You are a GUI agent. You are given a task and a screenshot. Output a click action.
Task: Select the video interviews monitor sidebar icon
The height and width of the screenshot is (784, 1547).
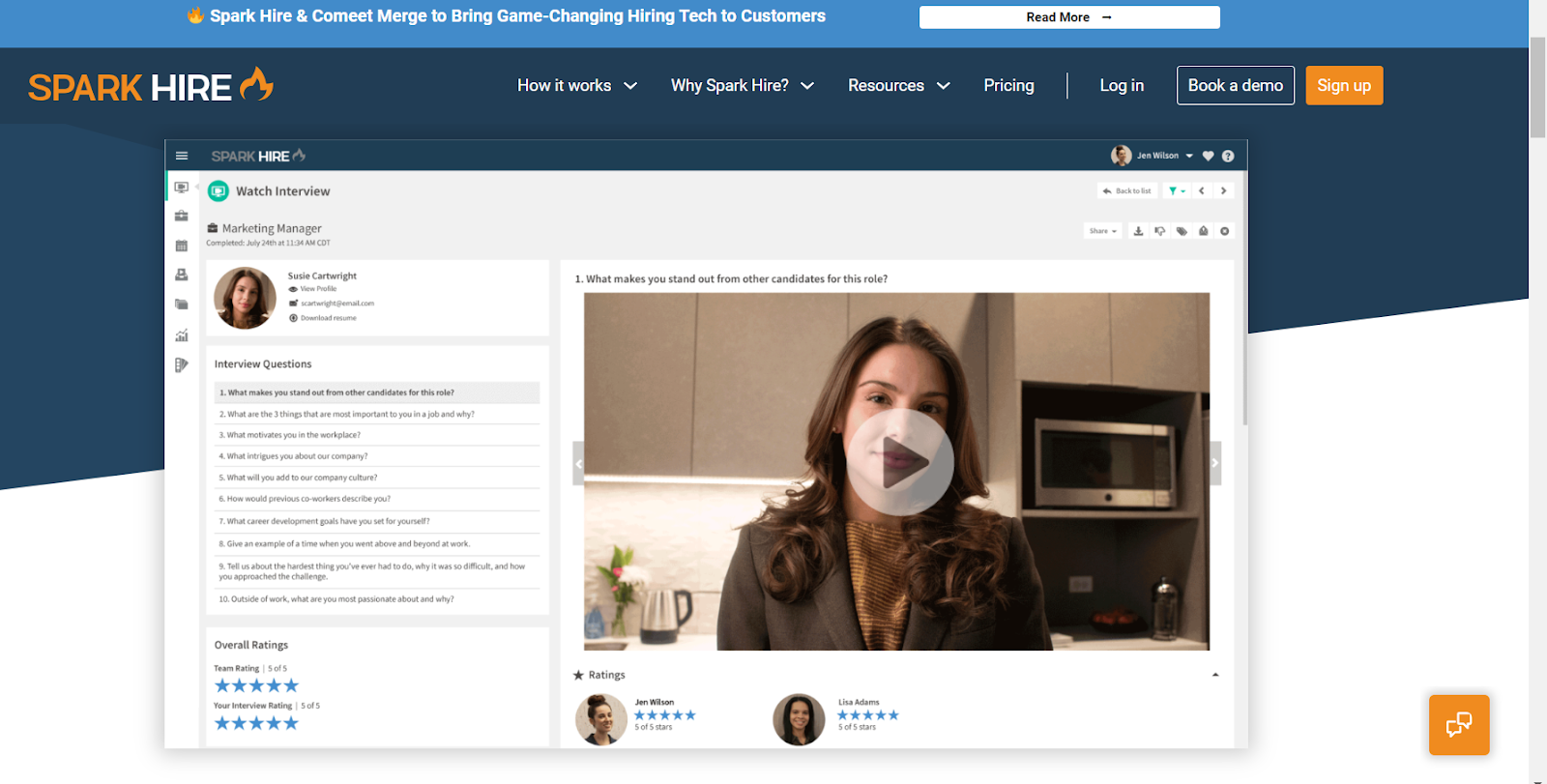click(181, 188)
